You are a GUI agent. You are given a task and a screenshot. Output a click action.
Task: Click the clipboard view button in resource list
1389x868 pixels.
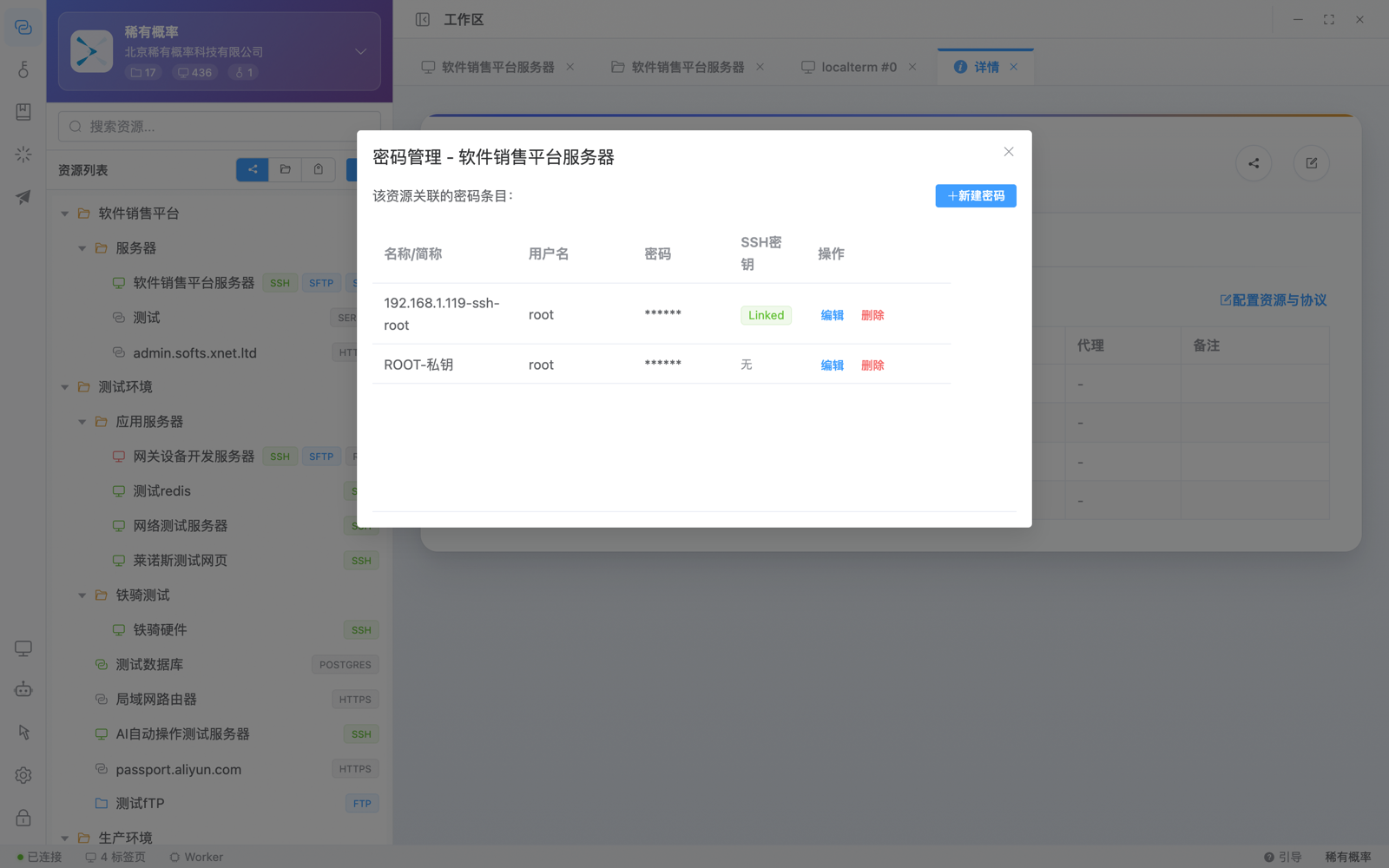(x=319, y=169)
